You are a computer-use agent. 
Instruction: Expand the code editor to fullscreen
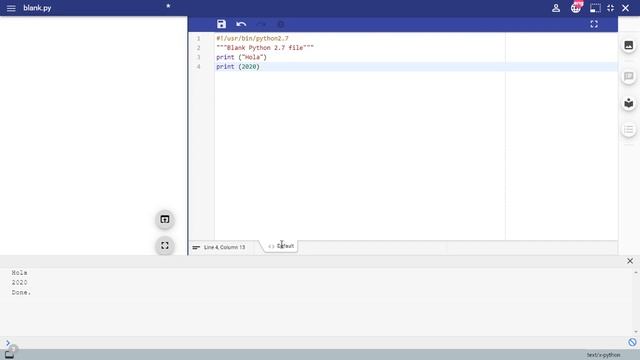[x=594, y=24]
